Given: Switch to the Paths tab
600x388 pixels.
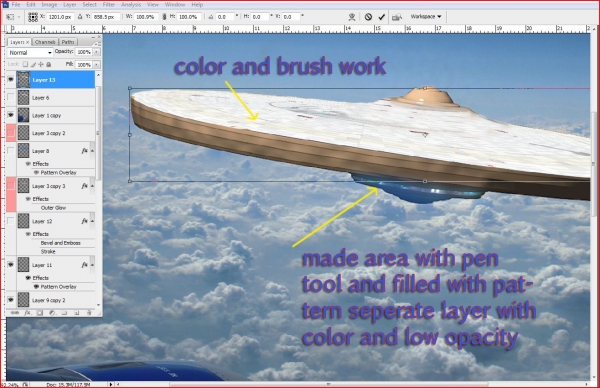Looking at the screenshot, I should tap(68, 42).
